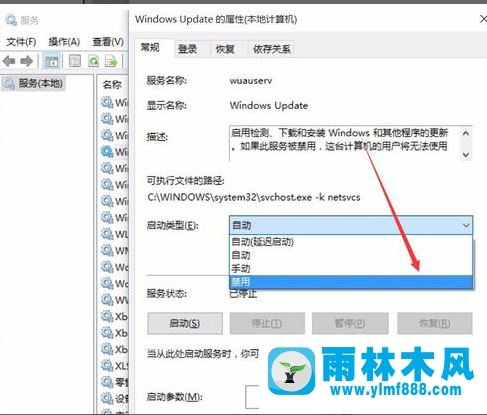Viewport: 487px width, 415px height.
Task: Close the Windows Update properties dialog
Action: click(483, 19)
